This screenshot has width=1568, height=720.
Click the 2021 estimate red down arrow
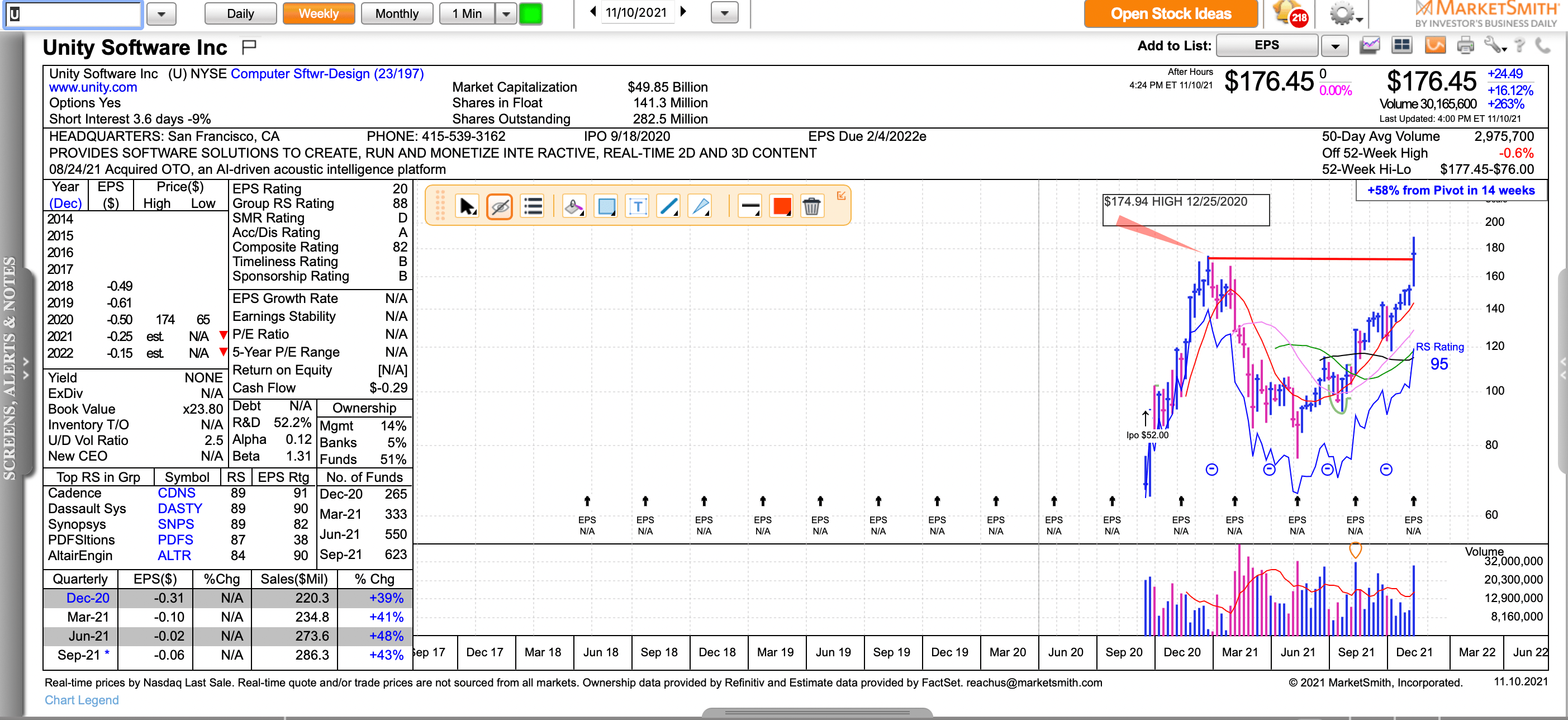point(223,335)
